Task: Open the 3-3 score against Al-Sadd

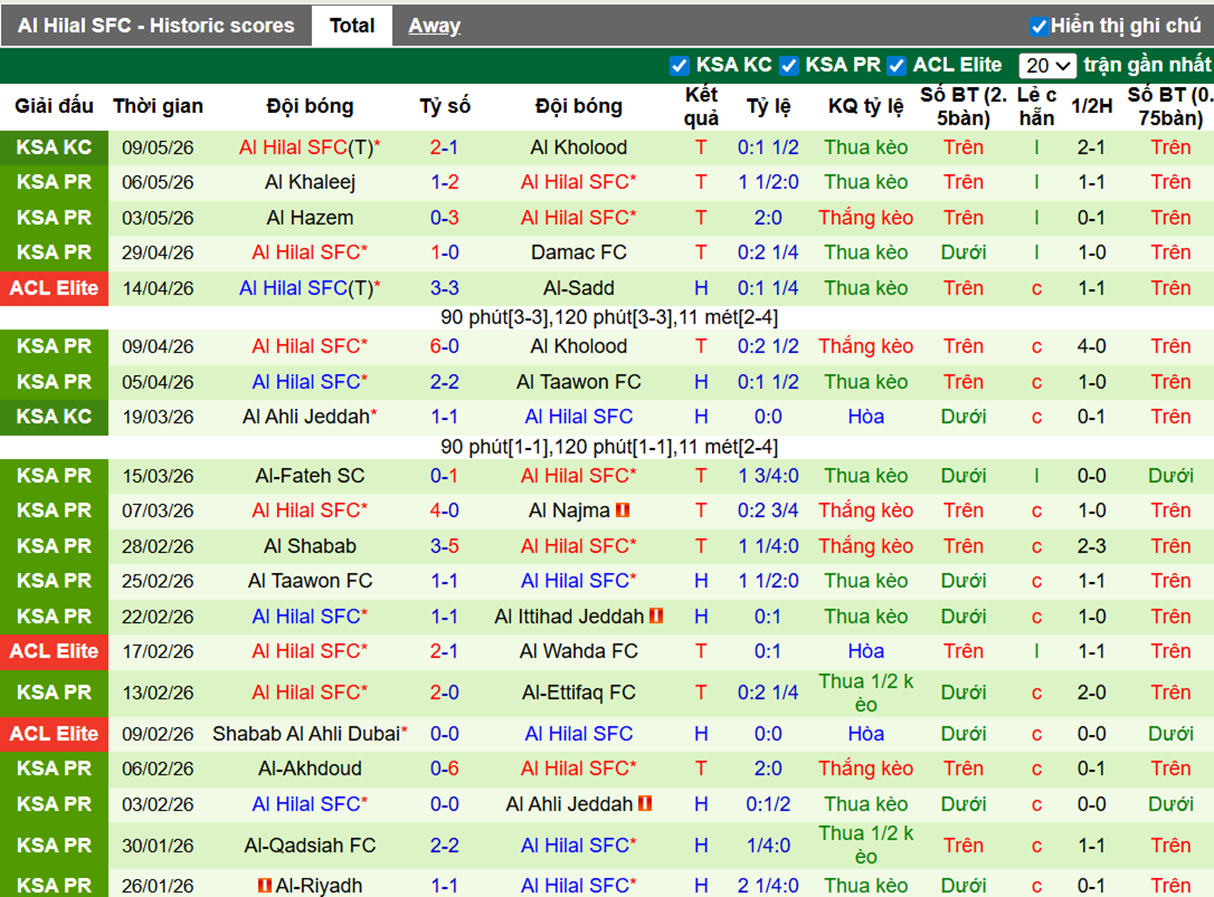Action: click(444, 288)
